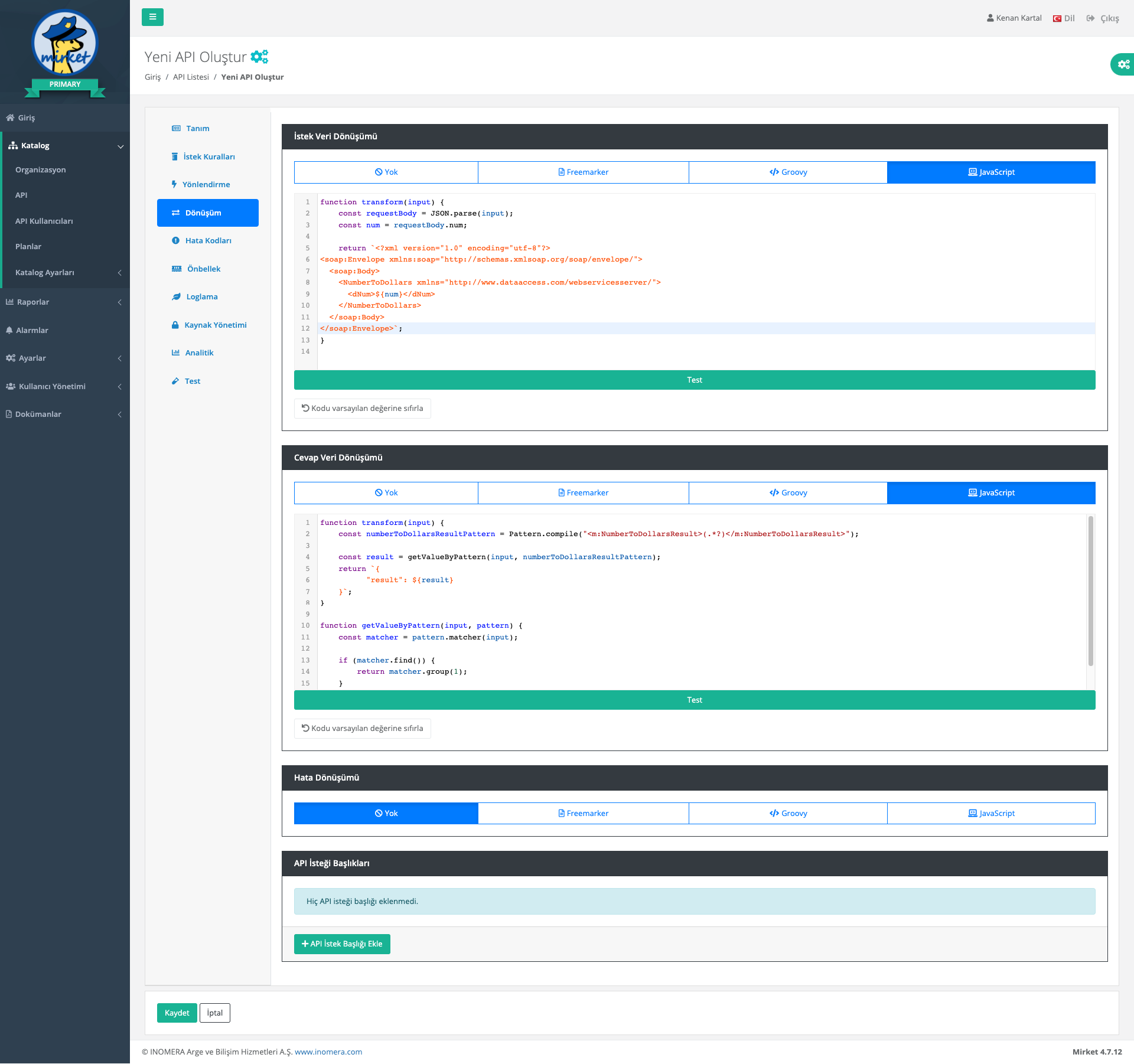Image resolution: width=1134 pixels, height=1064 pixels.
Task: Choose Yok for Hata Dönüşümü
Action: tap(386, 813)
